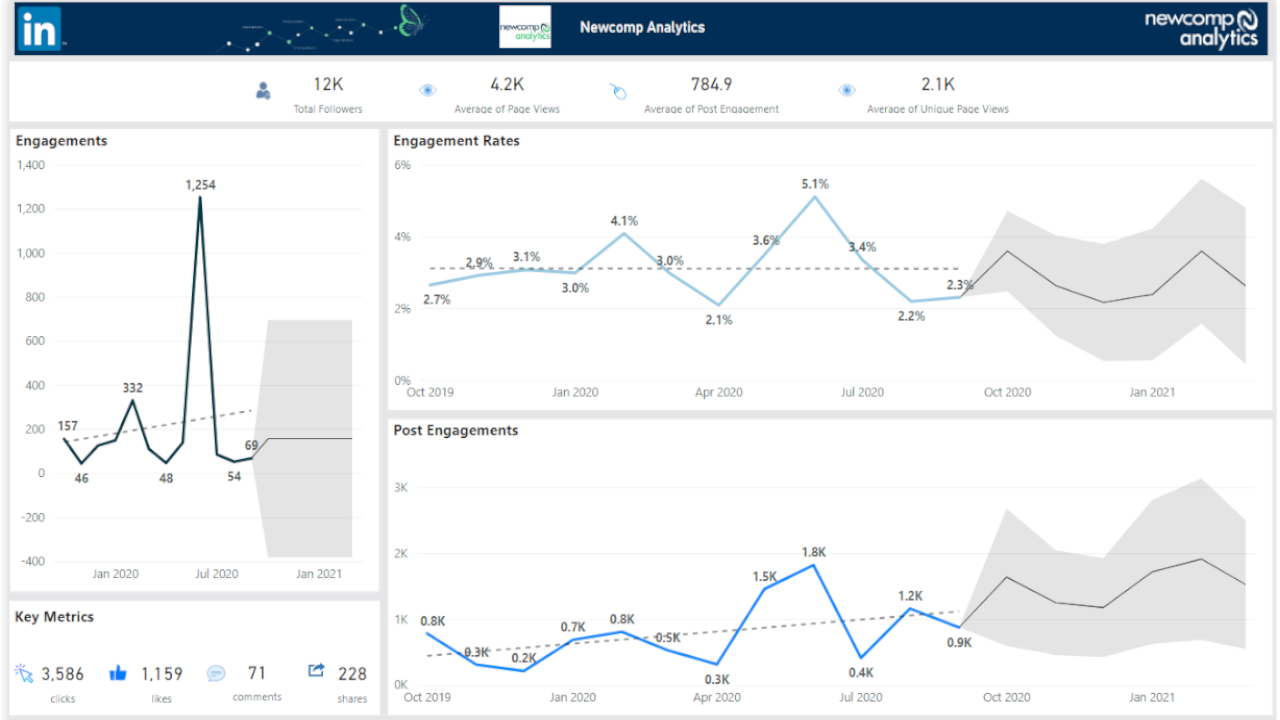Click the eye icon beside Unique Page Views
Viewport: 1280px width, 720px height.
[x=847, y=90]
